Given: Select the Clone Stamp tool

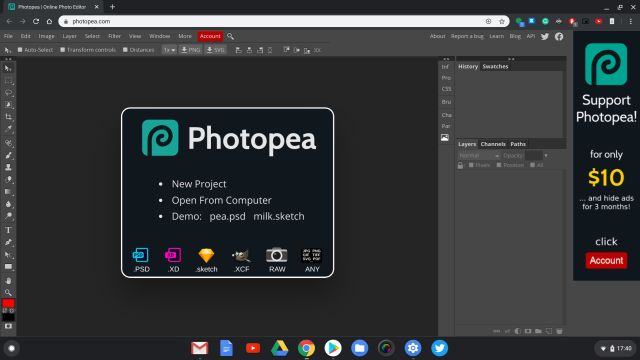Looking at the screenshot, I should [x=8, y=167].
